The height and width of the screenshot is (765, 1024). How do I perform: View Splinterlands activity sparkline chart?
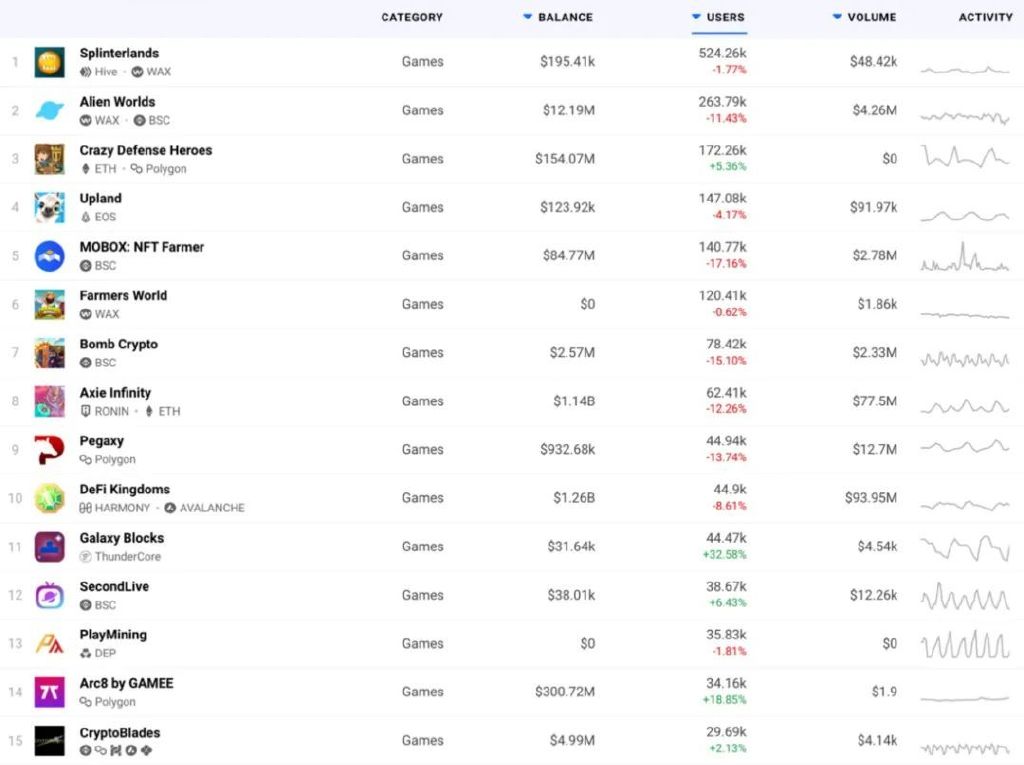coord(965,69)
